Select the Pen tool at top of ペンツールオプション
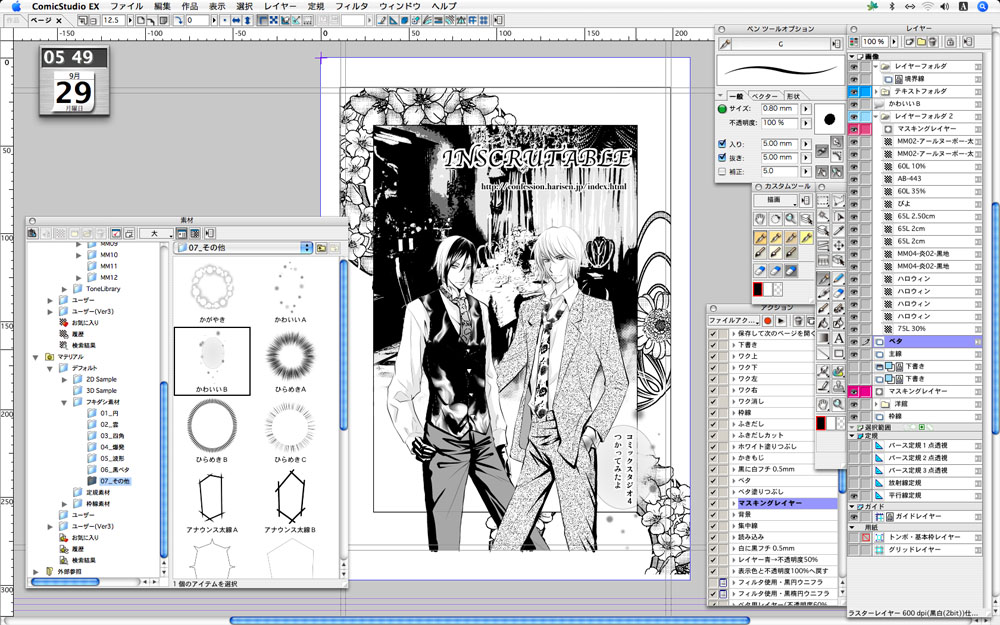Viewport: 1000px width, 625px height. (x=726, y=42)
